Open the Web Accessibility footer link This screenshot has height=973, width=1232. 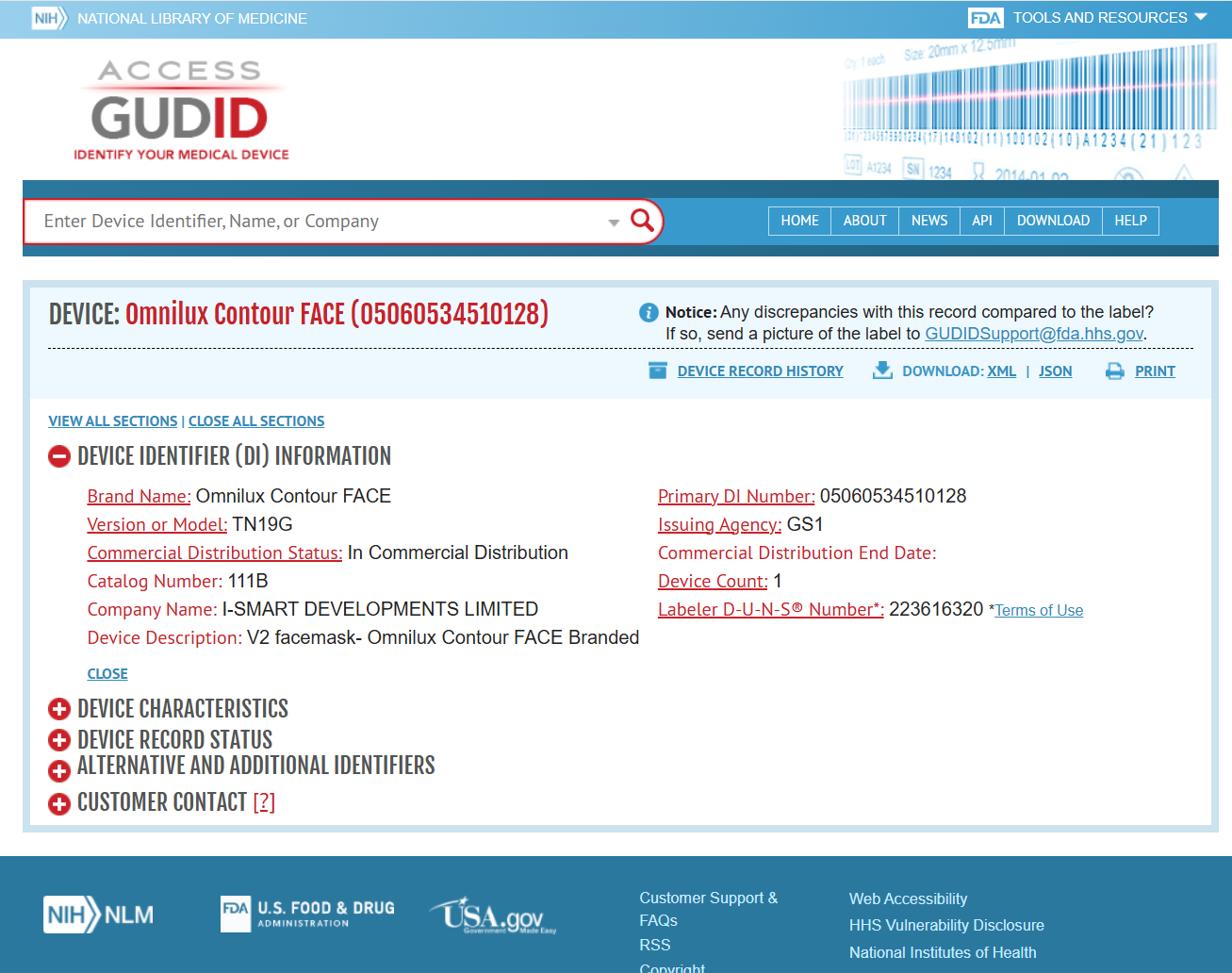pyautogui.click(x=908, y=899)
